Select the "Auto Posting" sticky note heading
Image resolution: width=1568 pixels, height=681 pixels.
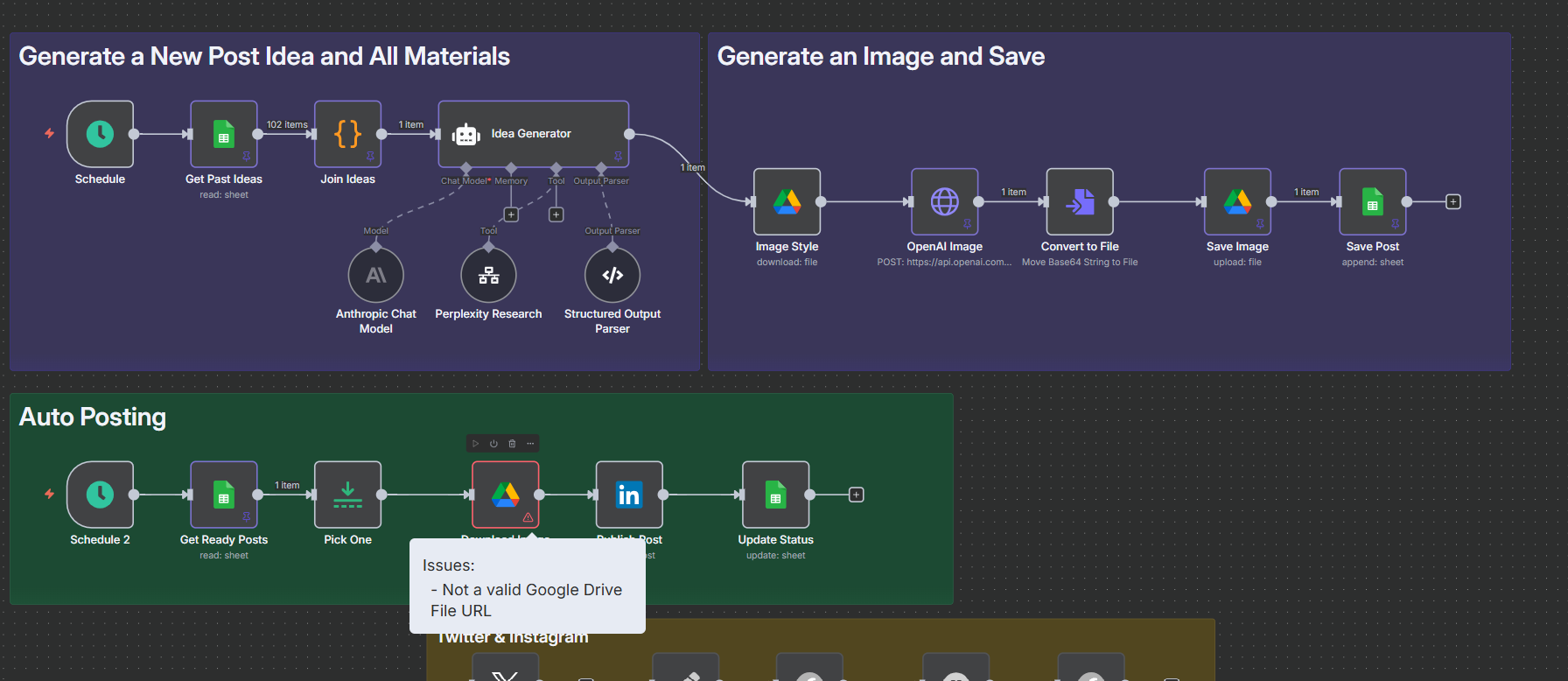93,418
